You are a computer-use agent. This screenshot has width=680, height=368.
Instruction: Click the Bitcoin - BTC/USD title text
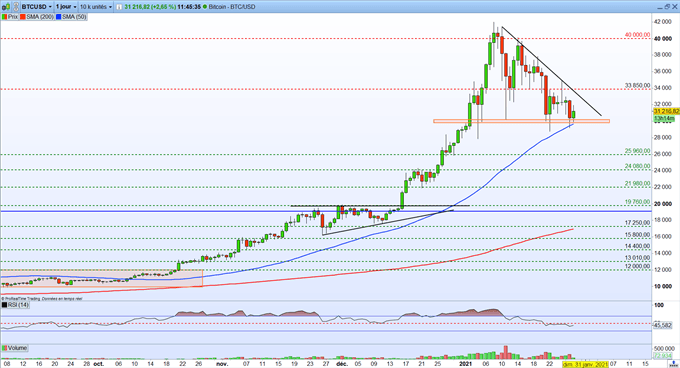point(232,7)
